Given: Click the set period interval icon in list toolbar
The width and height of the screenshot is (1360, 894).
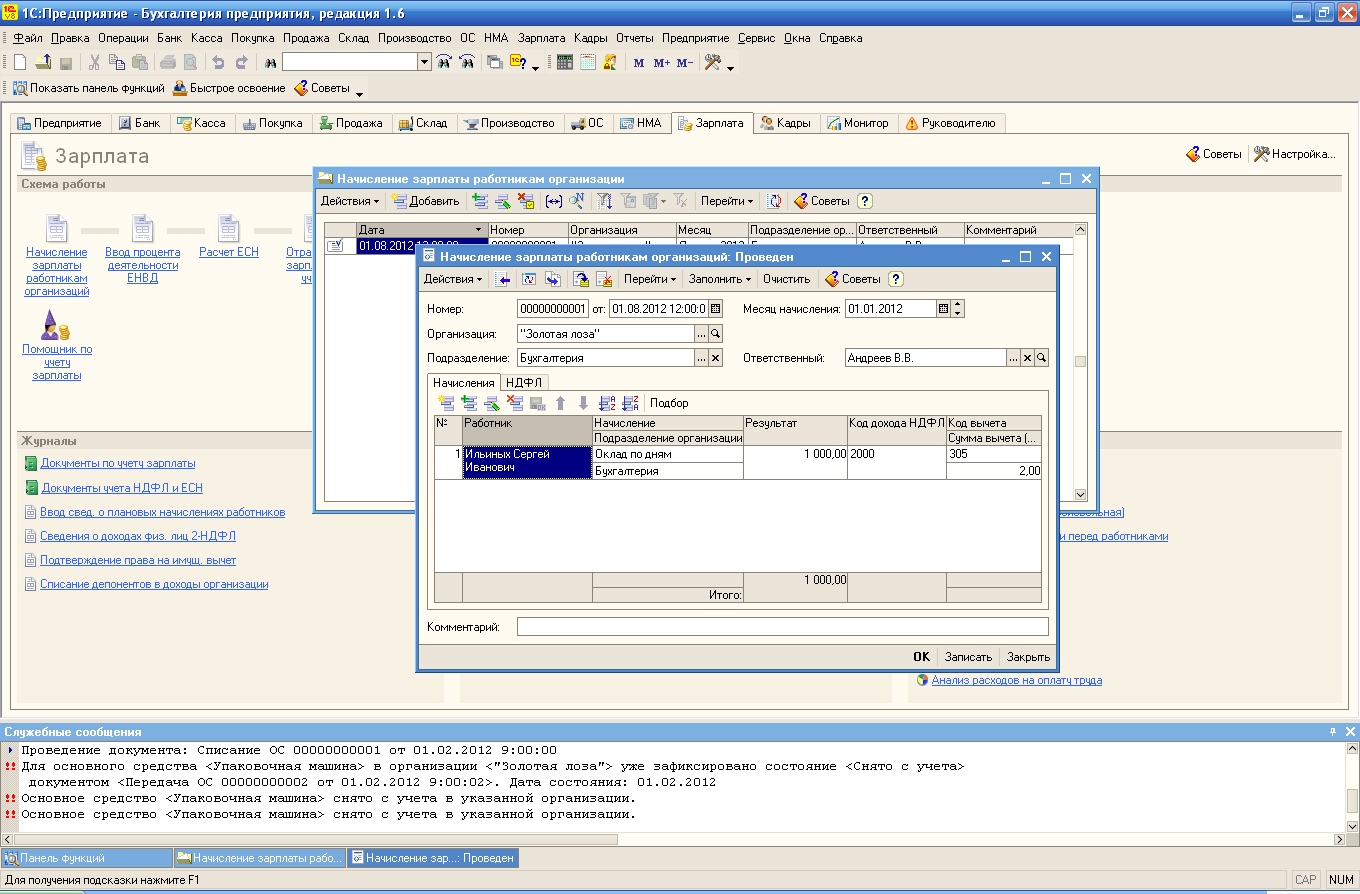Looking at the screenshot, I should click(x=554, y=201).
